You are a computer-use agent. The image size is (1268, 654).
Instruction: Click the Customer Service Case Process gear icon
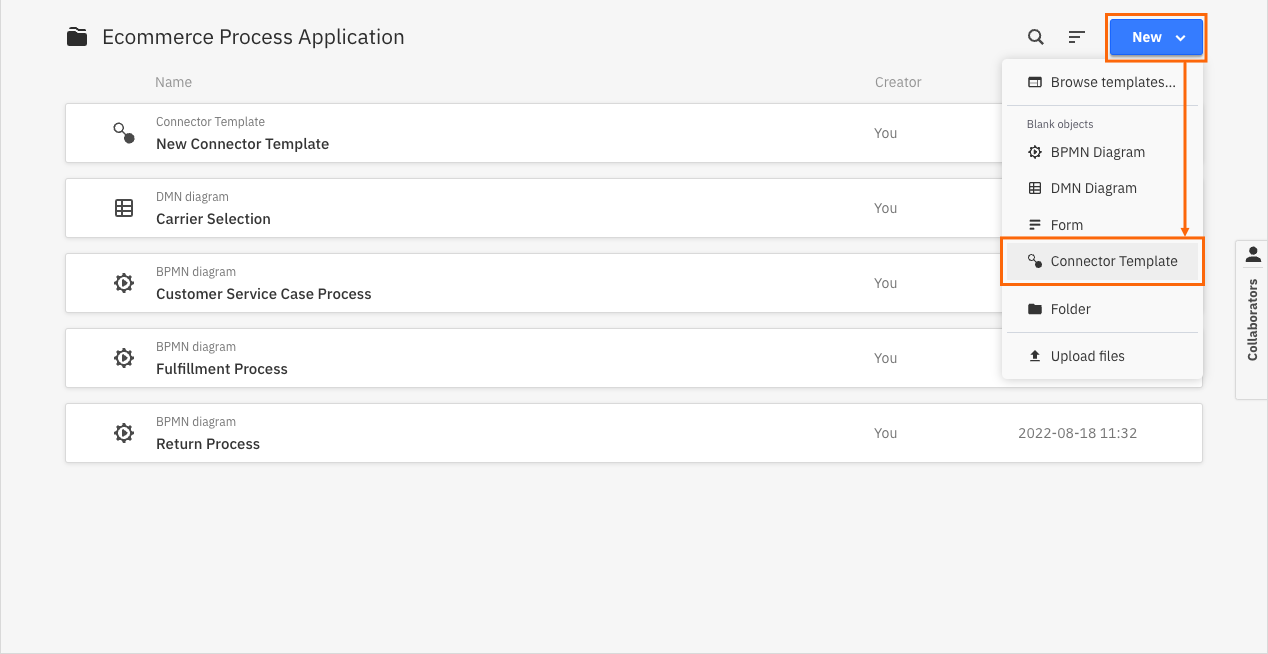[x=124, y=283]
